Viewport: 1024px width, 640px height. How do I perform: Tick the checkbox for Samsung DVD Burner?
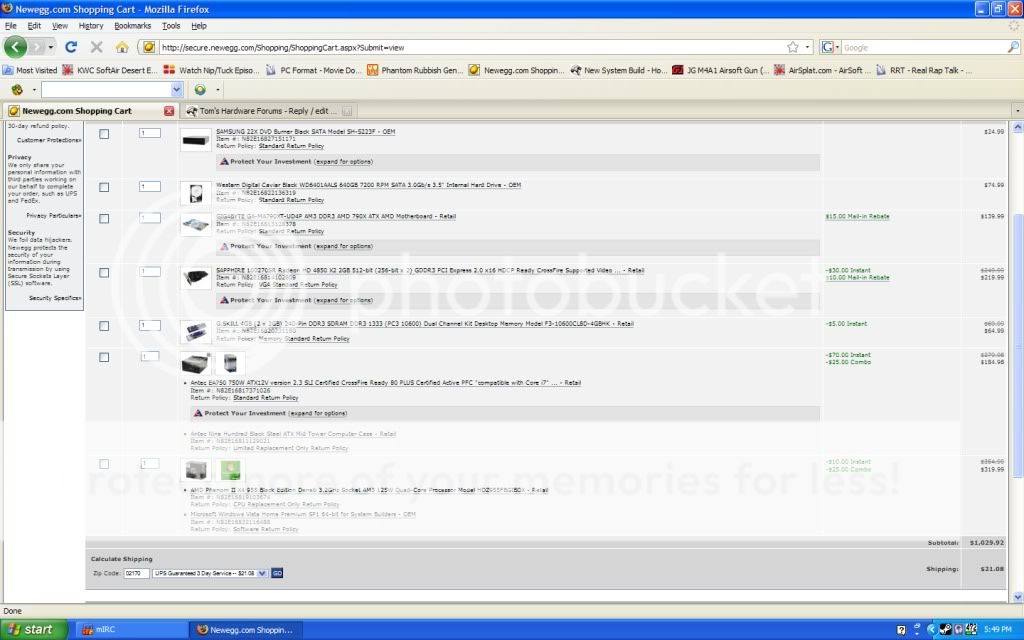coord(104,134)
